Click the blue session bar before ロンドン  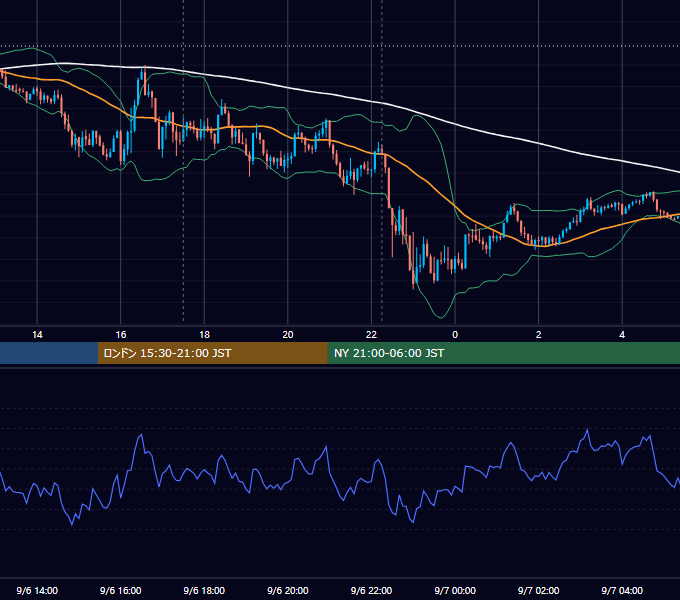pos(49,353)
